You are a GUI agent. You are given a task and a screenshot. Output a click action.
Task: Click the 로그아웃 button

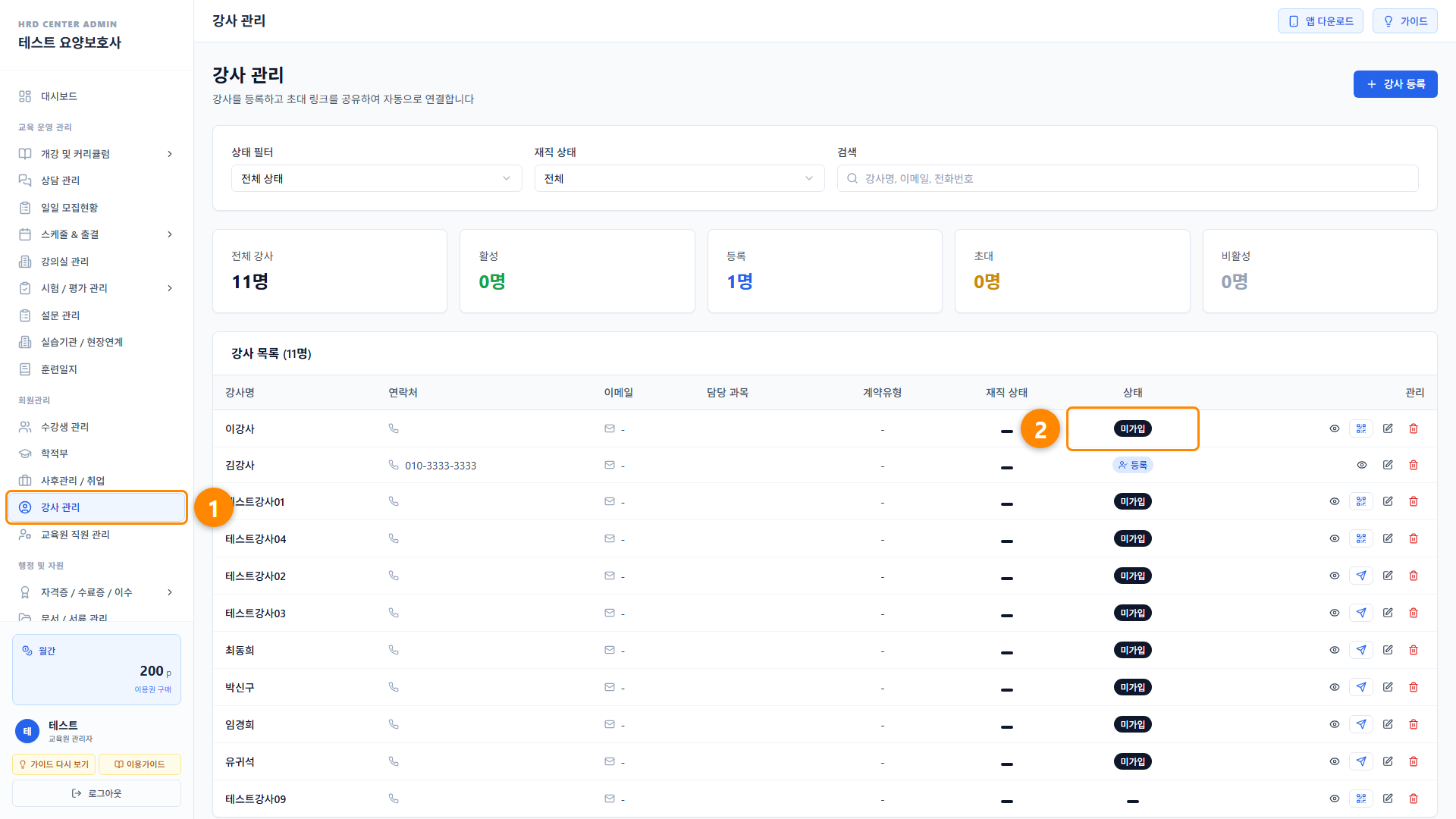point(96,793)
